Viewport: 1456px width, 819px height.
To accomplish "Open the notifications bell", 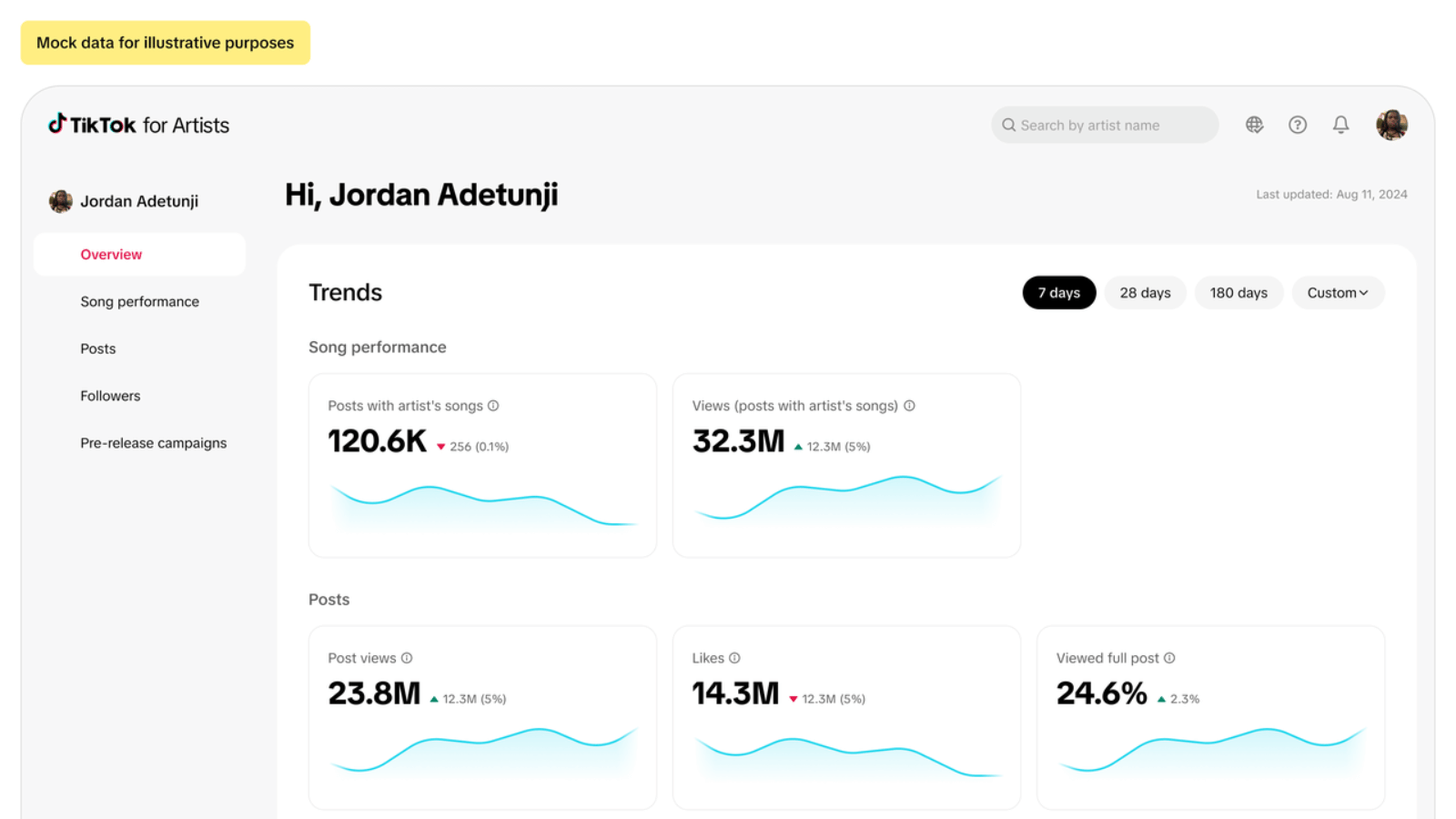I will (x=1340, y=125).
